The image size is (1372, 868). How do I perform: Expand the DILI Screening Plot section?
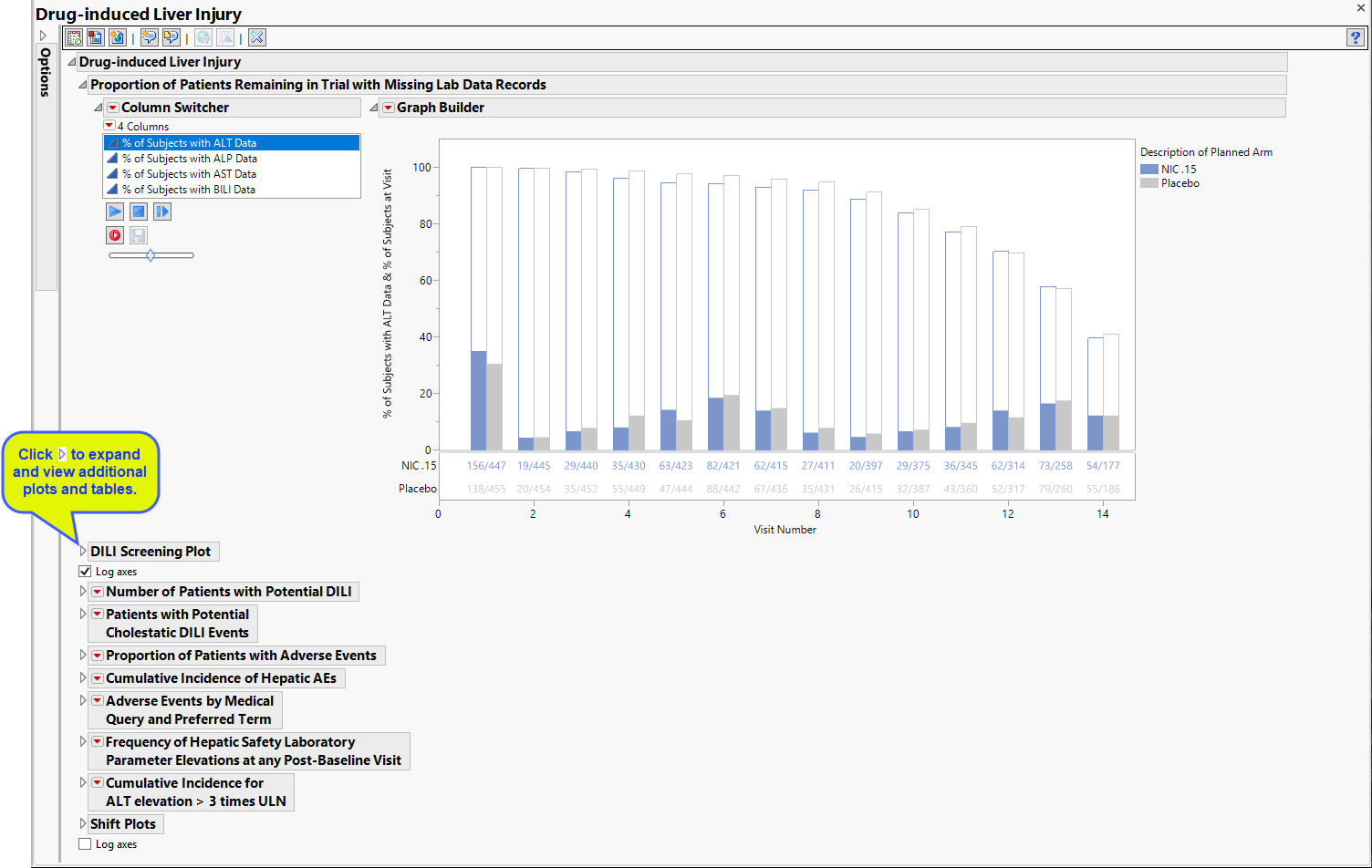(82, 552)
